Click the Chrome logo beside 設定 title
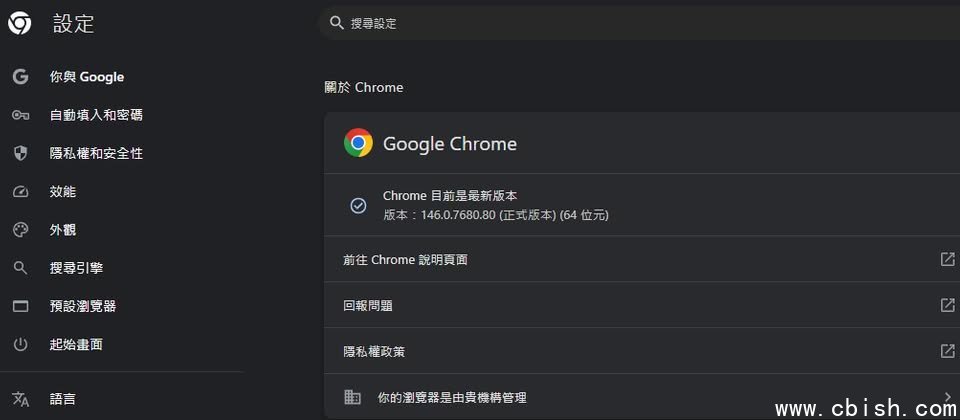The height and width of the screenshot is (420, 960). [x=20, y=23]
